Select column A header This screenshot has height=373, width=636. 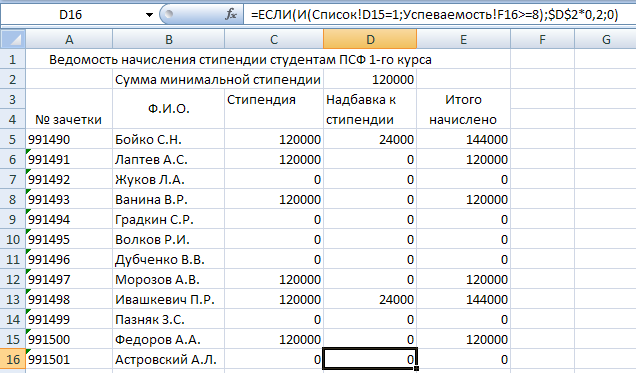(69, 40)
